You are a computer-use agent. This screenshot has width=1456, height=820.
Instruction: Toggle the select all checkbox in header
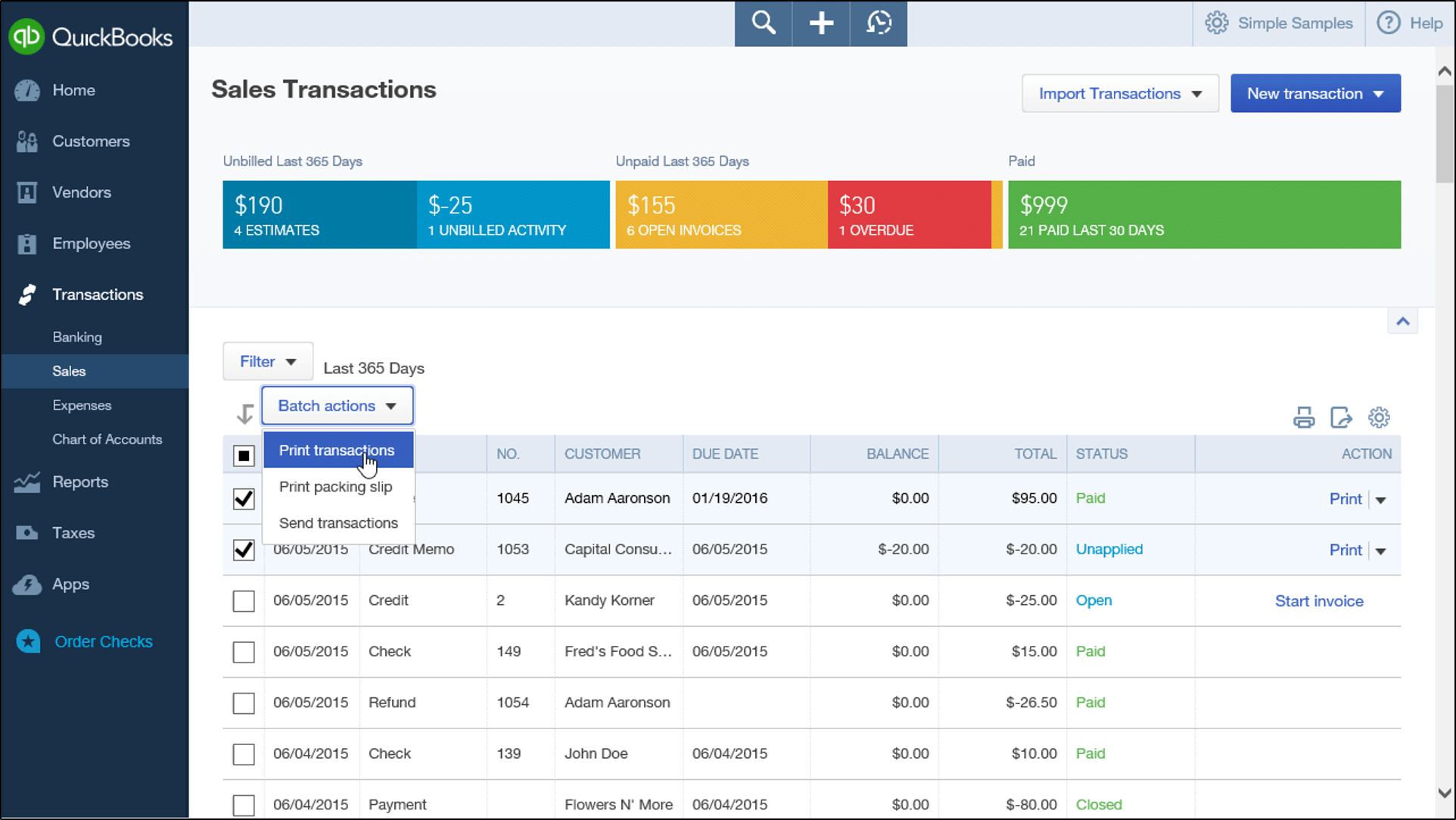pos(243,454)
